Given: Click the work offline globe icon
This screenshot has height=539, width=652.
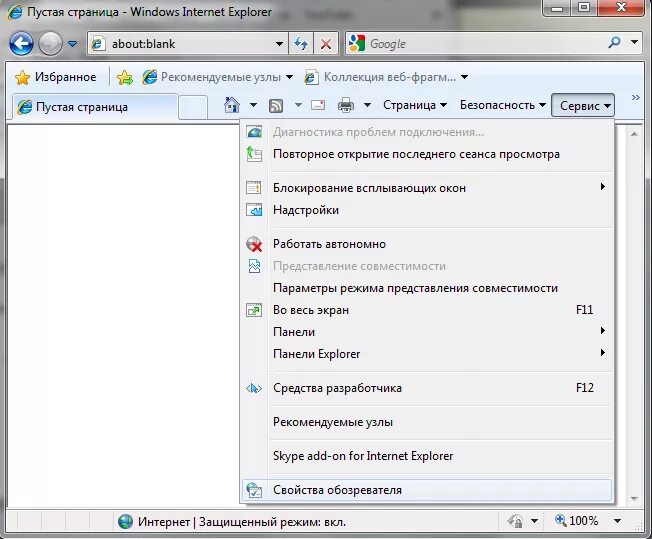Looking at the screenshot, I should coord(254,244).
